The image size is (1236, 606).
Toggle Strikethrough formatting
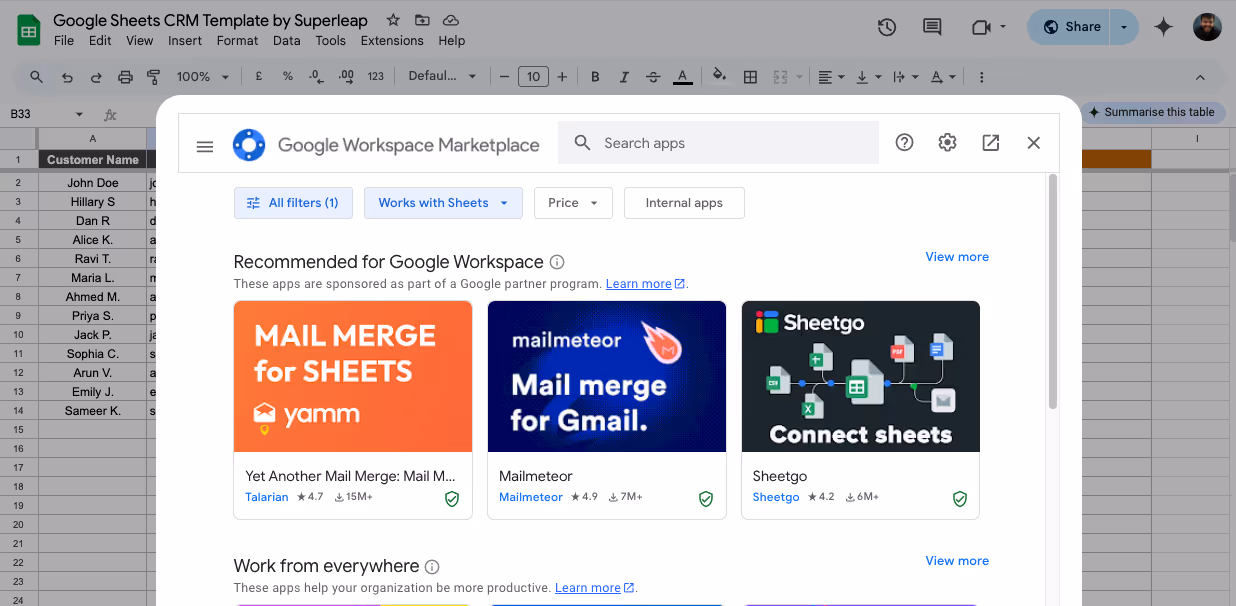[653, 77]
